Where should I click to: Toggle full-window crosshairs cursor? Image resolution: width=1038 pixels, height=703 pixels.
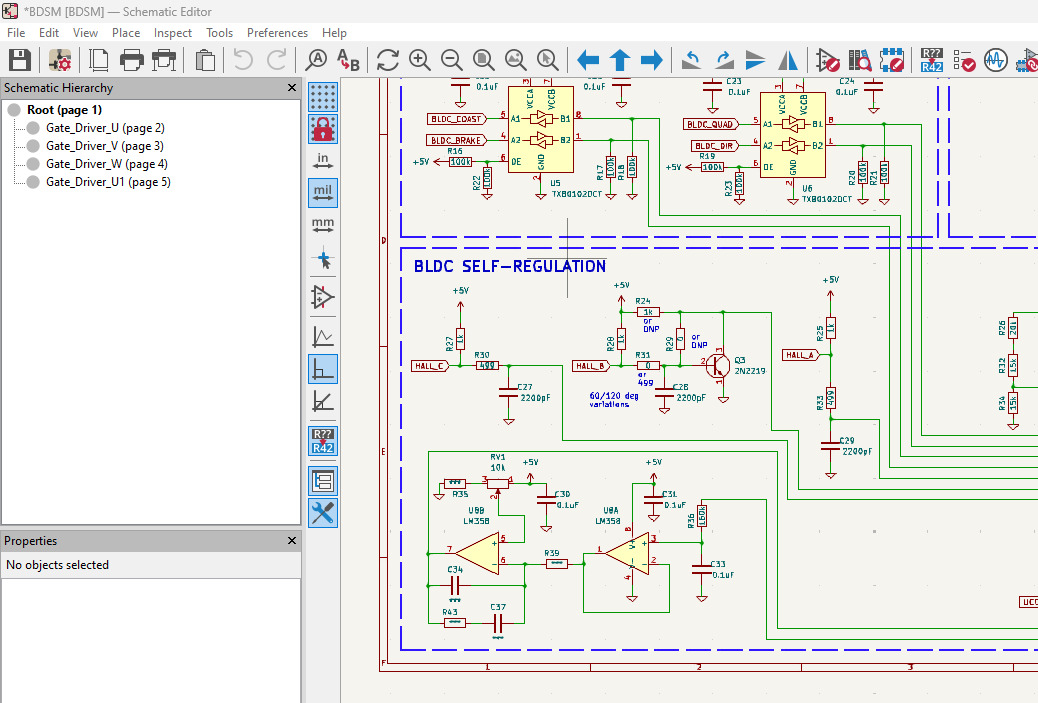323,258
